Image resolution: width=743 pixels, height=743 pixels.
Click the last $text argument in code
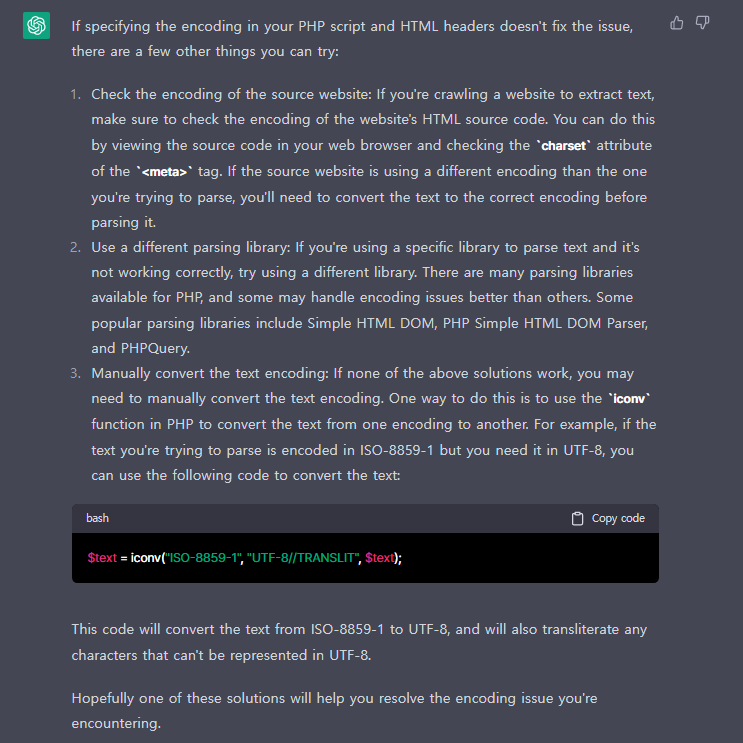380,558
